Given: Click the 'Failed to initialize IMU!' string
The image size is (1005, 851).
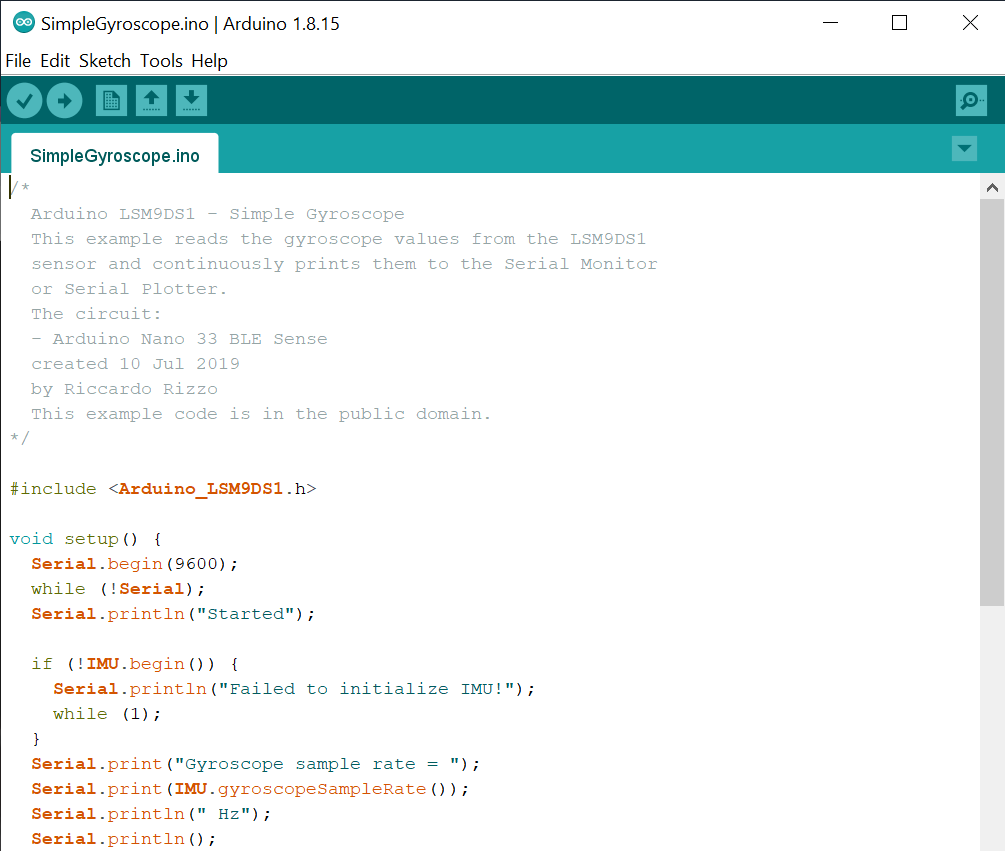Looking at the screenshot, I should click(x=367, y=689).
